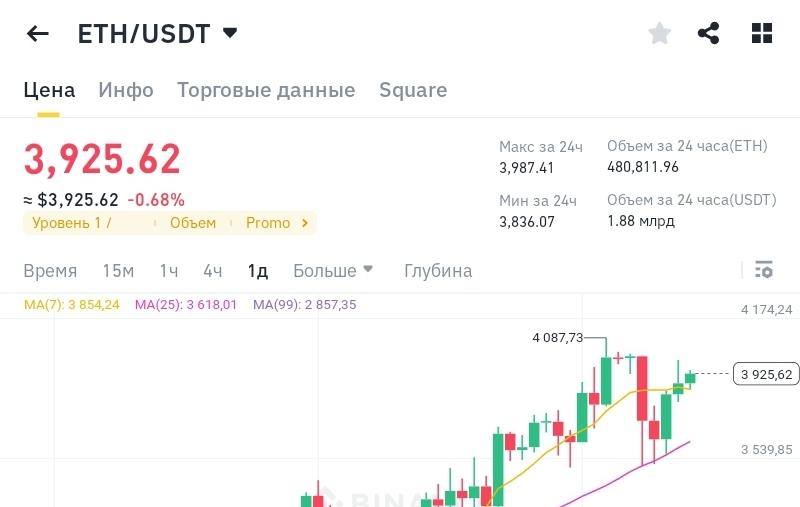
Task: Open chart indicator settings icon
Action: [x=764, y=269]
